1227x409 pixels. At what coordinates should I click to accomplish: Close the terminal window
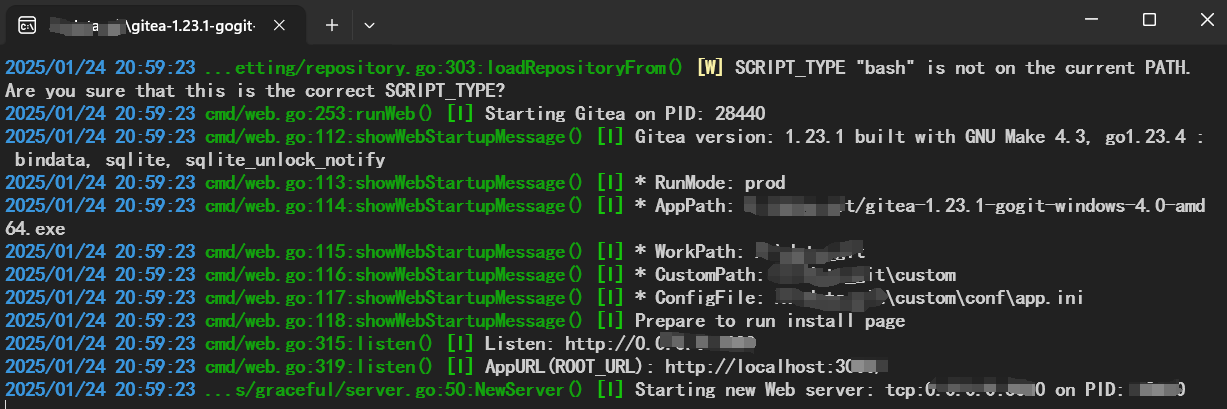1199,20
